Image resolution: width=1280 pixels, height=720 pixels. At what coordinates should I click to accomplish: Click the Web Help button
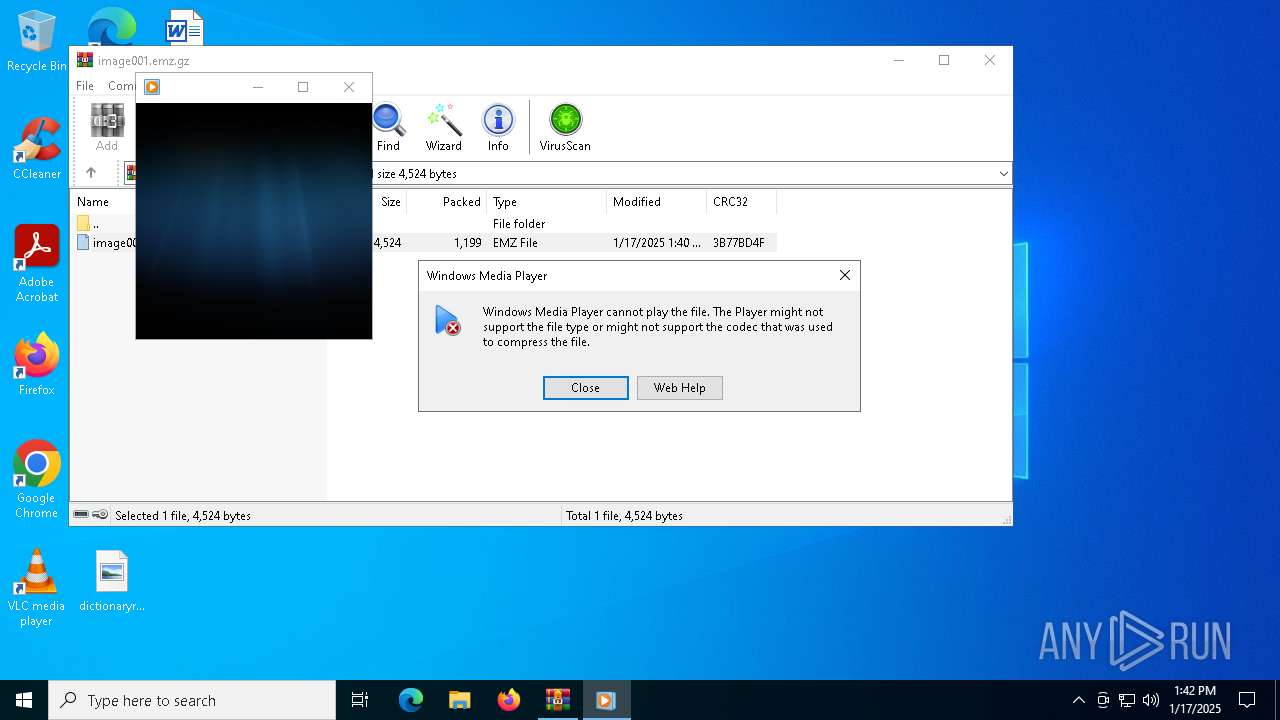(680, 388)
